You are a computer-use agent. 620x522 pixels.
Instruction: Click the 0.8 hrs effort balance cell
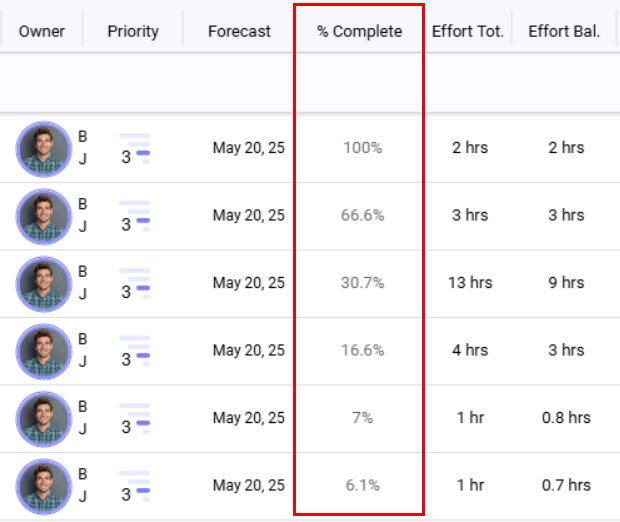pos(566,418)
